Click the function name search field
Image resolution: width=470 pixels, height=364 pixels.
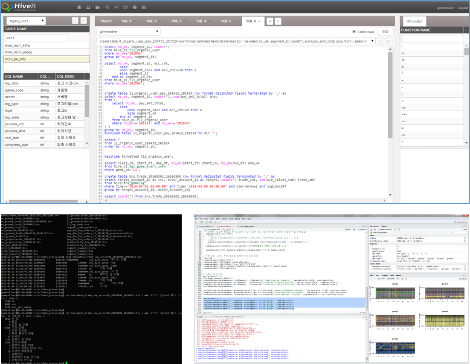pyautogui.click(x=432, y=39)
